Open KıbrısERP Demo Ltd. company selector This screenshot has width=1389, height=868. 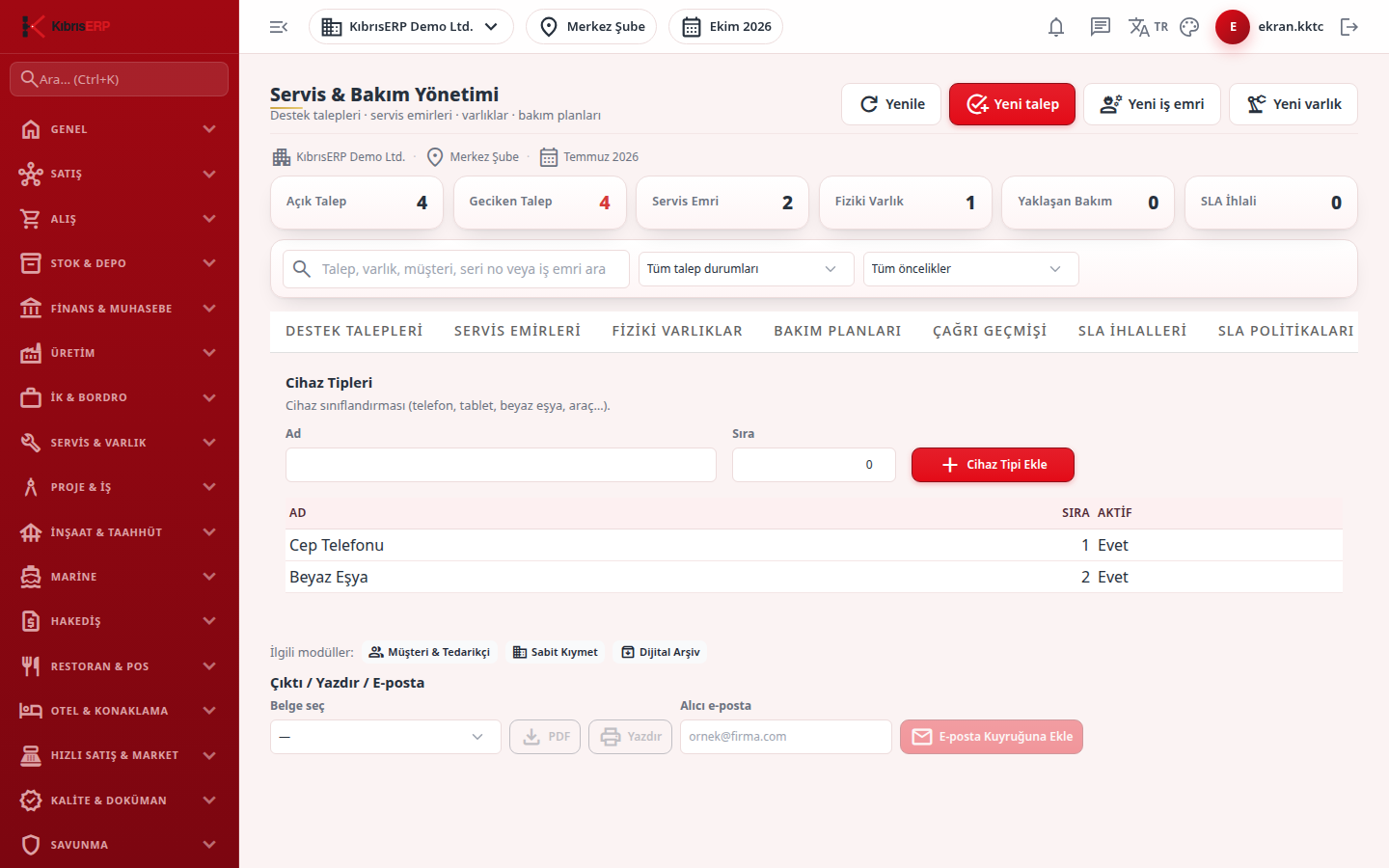411,27
